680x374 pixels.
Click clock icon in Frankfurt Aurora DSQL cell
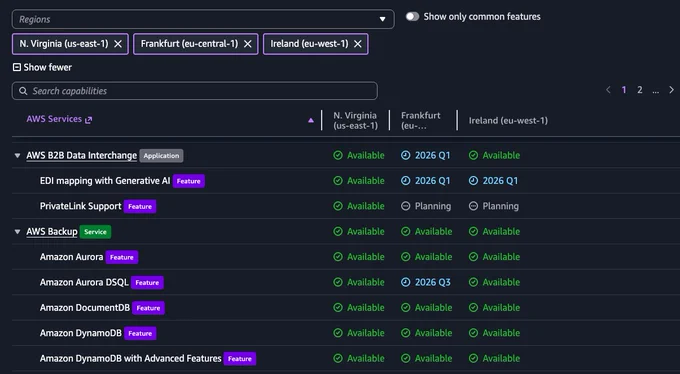(x=405, y=282)
